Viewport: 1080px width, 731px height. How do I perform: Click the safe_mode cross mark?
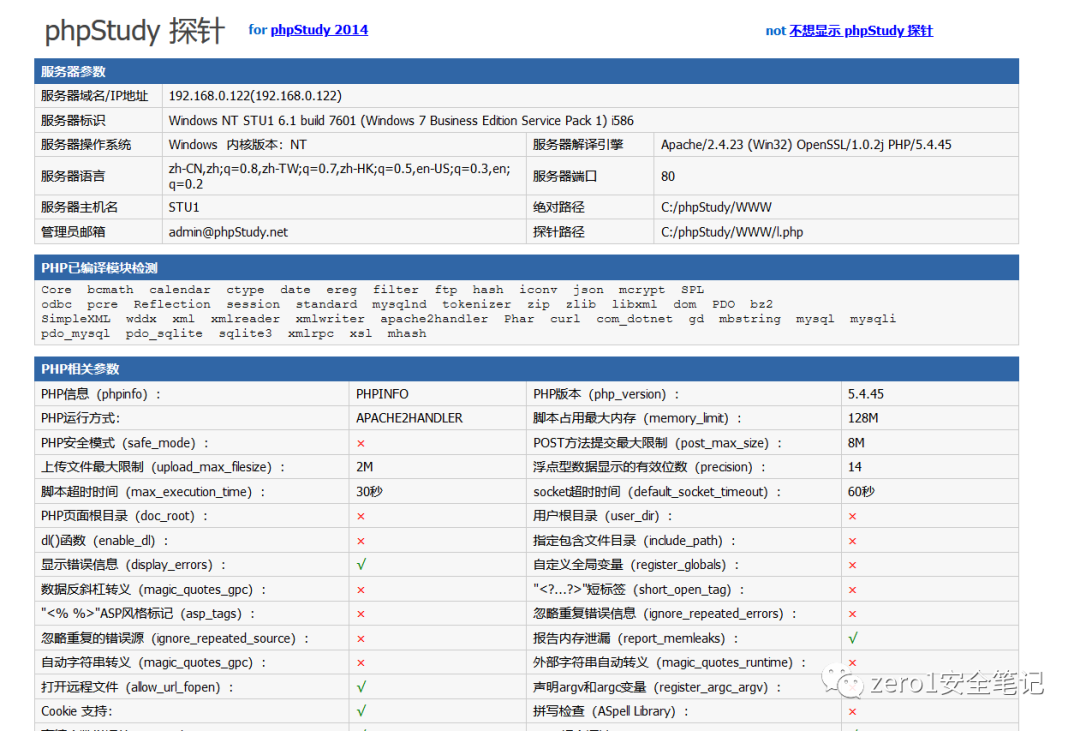361,444
